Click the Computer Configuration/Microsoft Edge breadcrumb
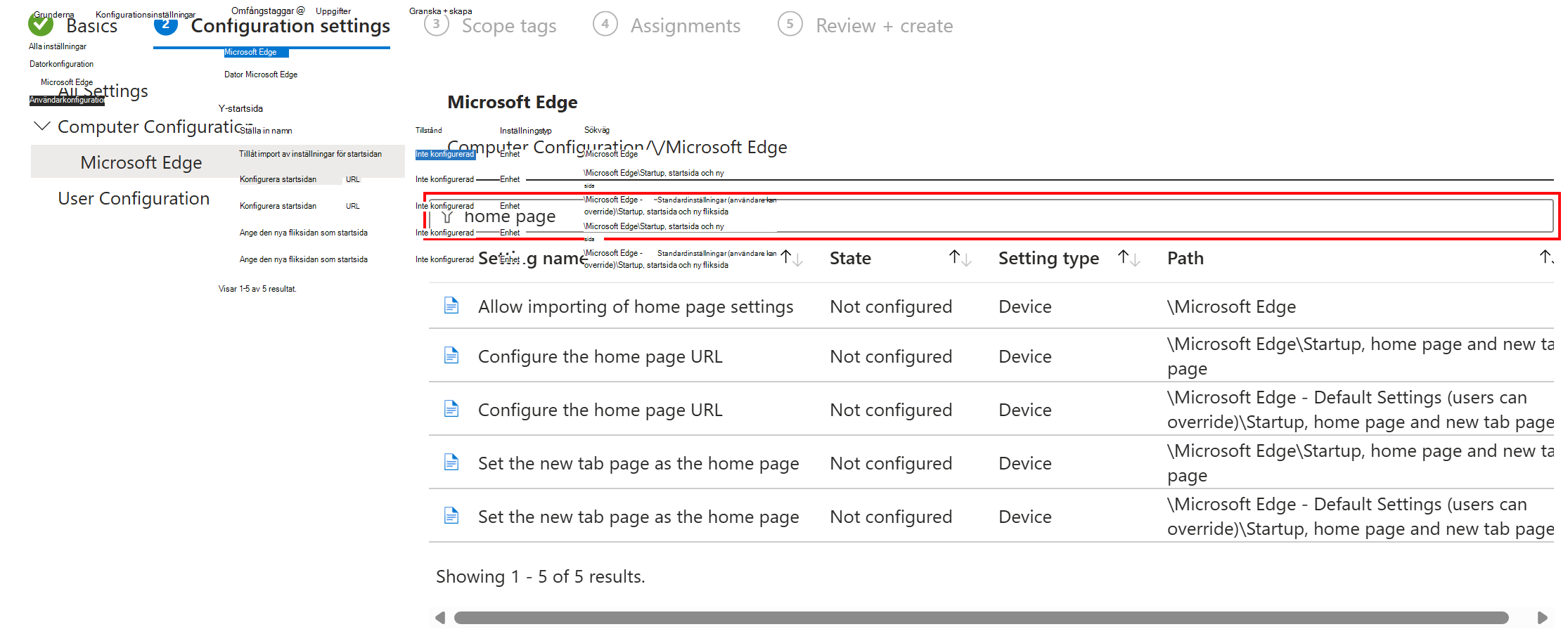The width and height of the screenshot is (1568, 641). [617, 147]
